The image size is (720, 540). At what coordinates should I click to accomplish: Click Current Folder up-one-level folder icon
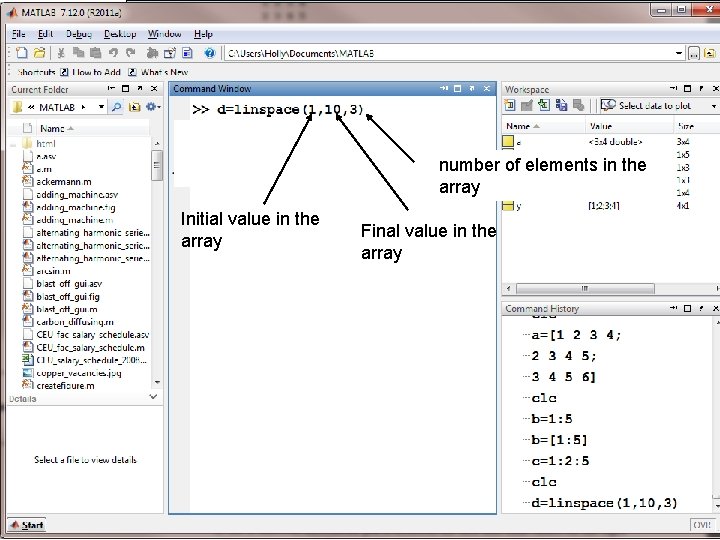135,107
